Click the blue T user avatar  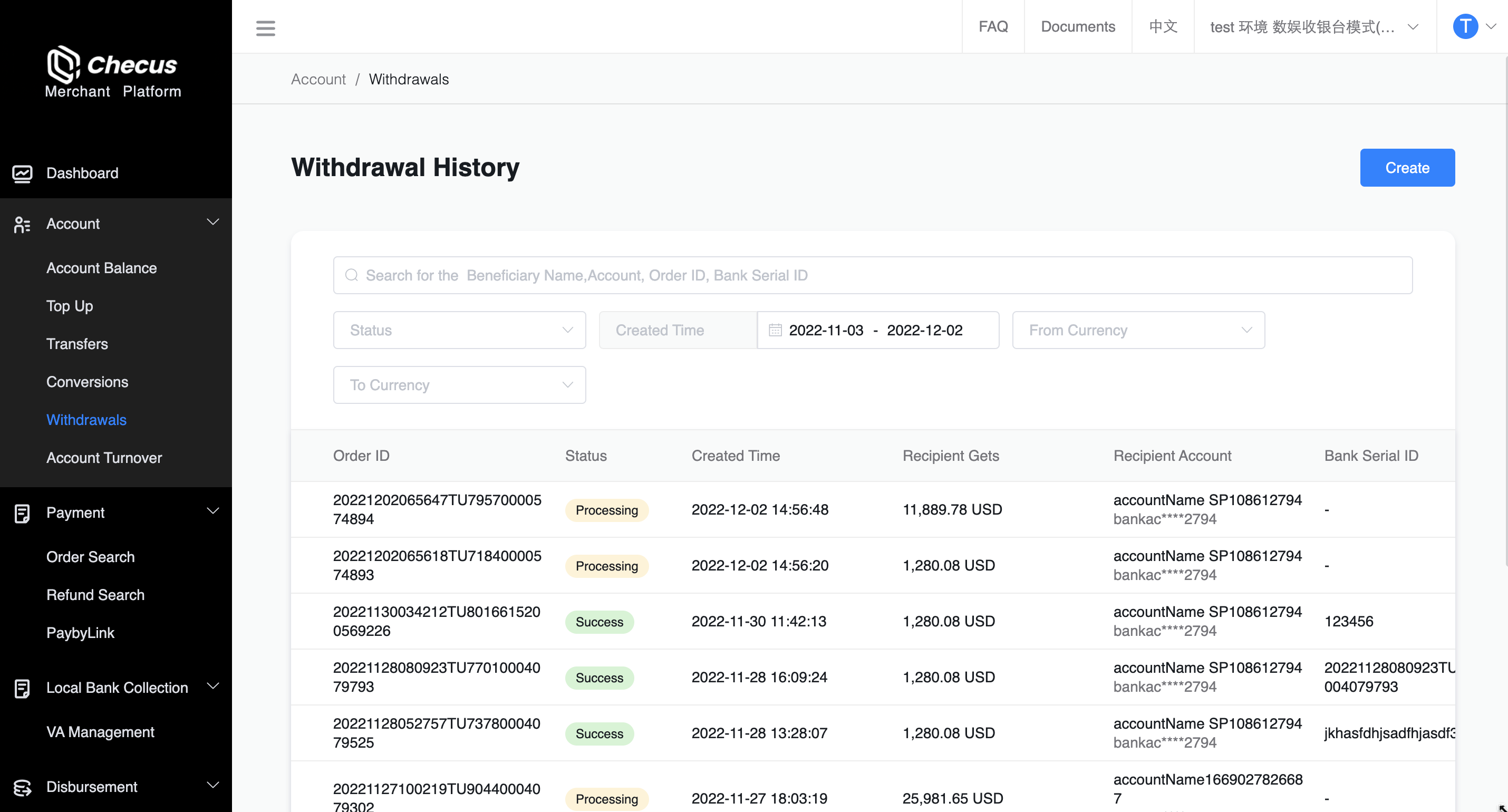coord(1465,26)
